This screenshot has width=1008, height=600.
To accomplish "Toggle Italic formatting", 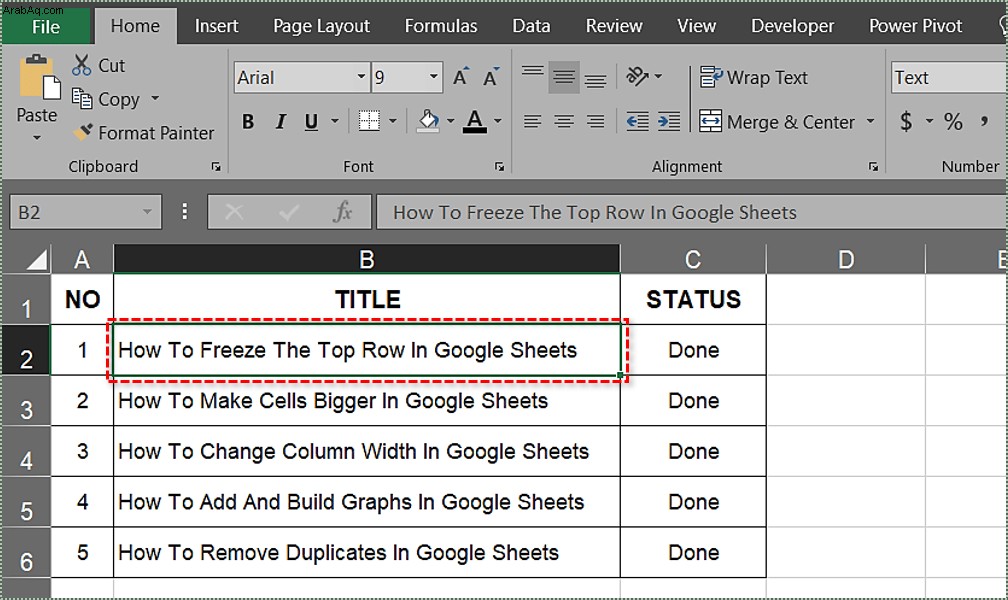I will coord(280,121).
